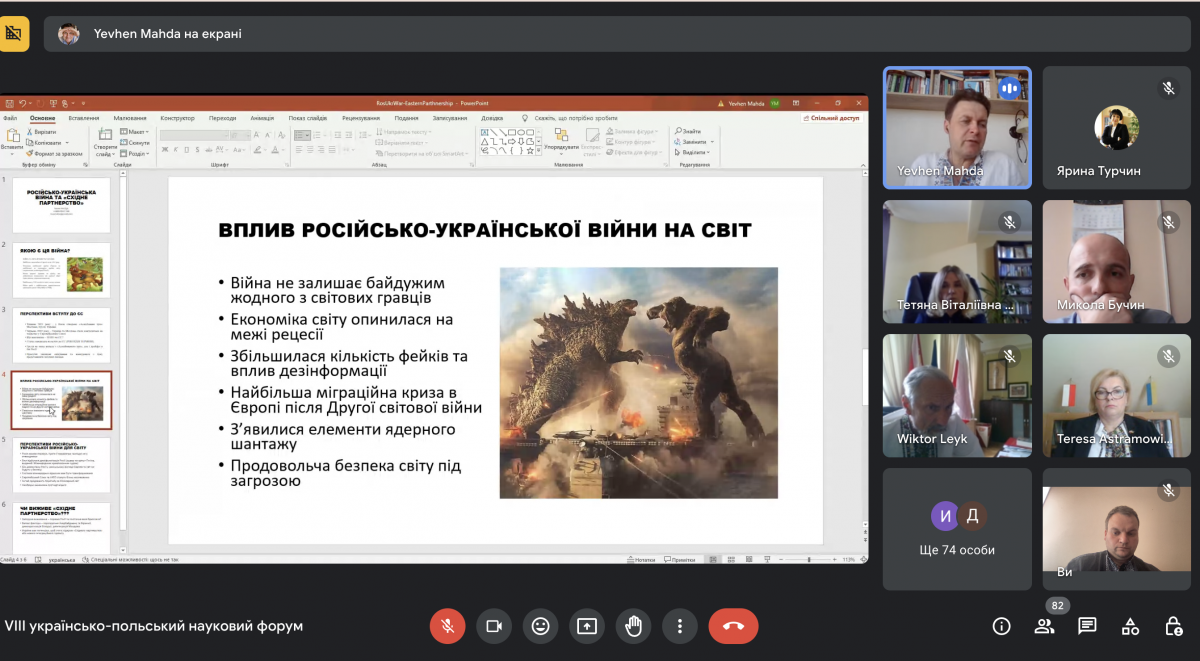Image resolution: width=1200 pixels, height=661 pixels.
Task: Click the font color button
Action: click(x=274, y=150)
